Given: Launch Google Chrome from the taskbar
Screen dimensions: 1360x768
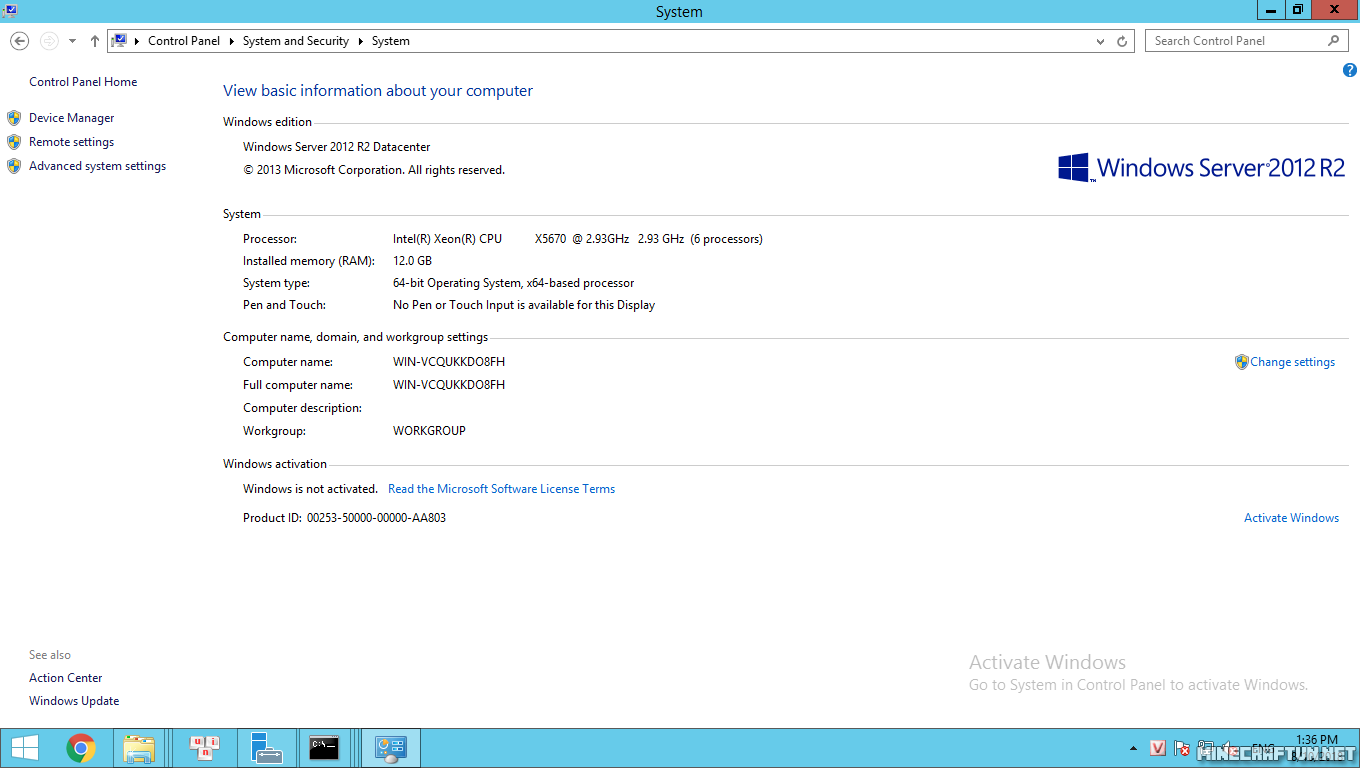Looking at the screenshot, I should pos(81,748).
